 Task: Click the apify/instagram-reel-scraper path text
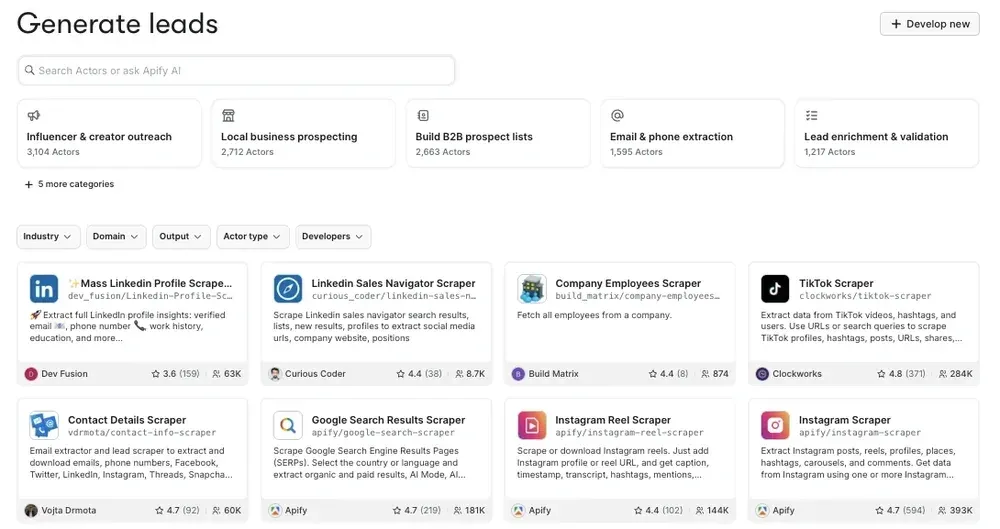click(x=629, y=433)
